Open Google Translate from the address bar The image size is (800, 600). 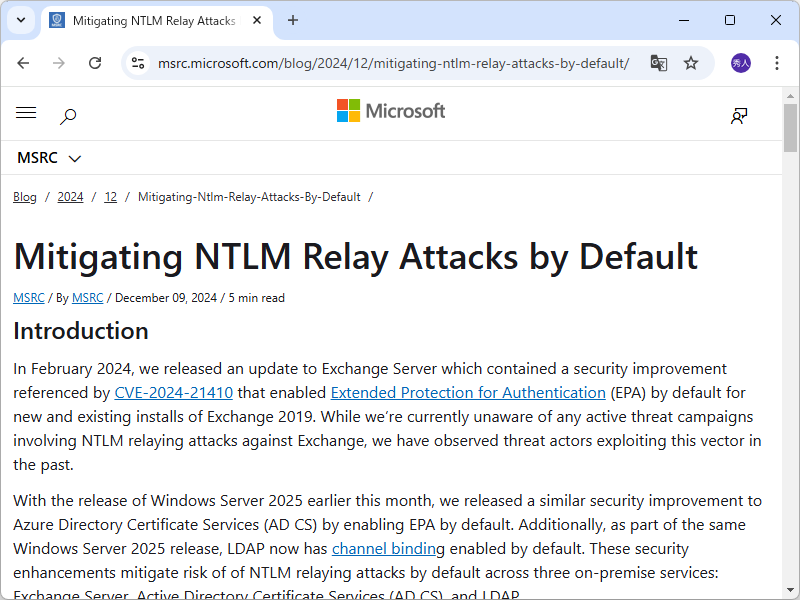(659, 62)
